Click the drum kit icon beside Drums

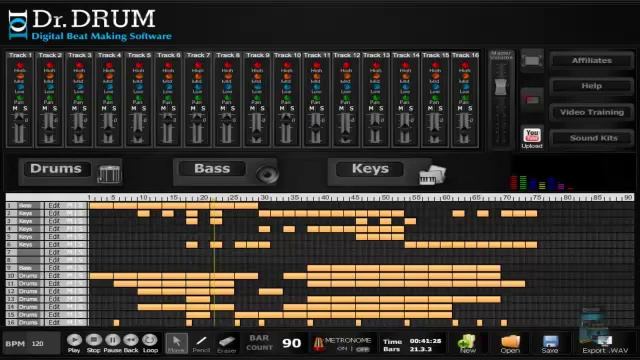(x=109, y=174)
